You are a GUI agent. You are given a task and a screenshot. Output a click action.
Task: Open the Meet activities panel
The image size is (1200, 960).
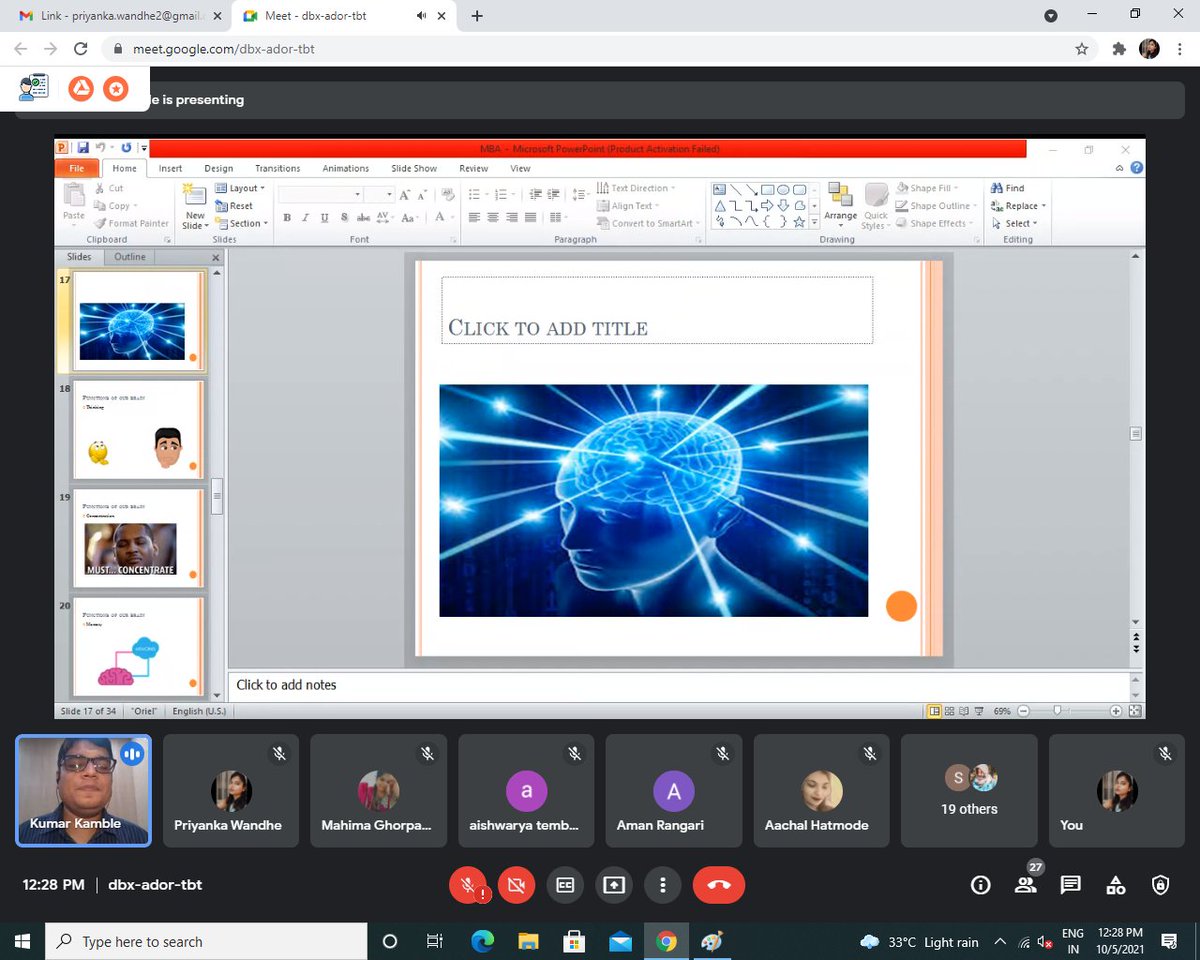coord(1116,885)
